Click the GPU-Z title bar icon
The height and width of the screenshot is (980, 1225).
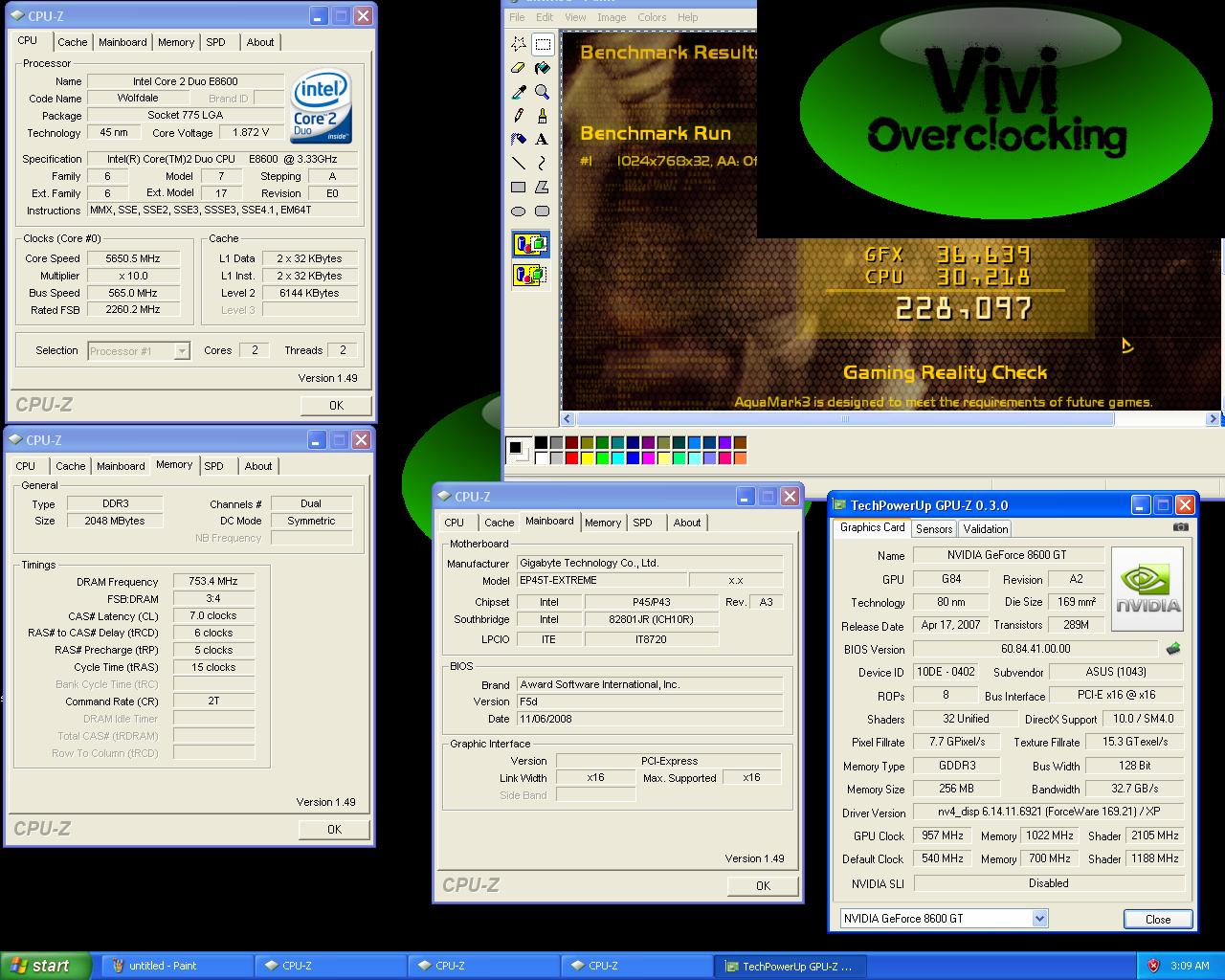tap(840, 505)
